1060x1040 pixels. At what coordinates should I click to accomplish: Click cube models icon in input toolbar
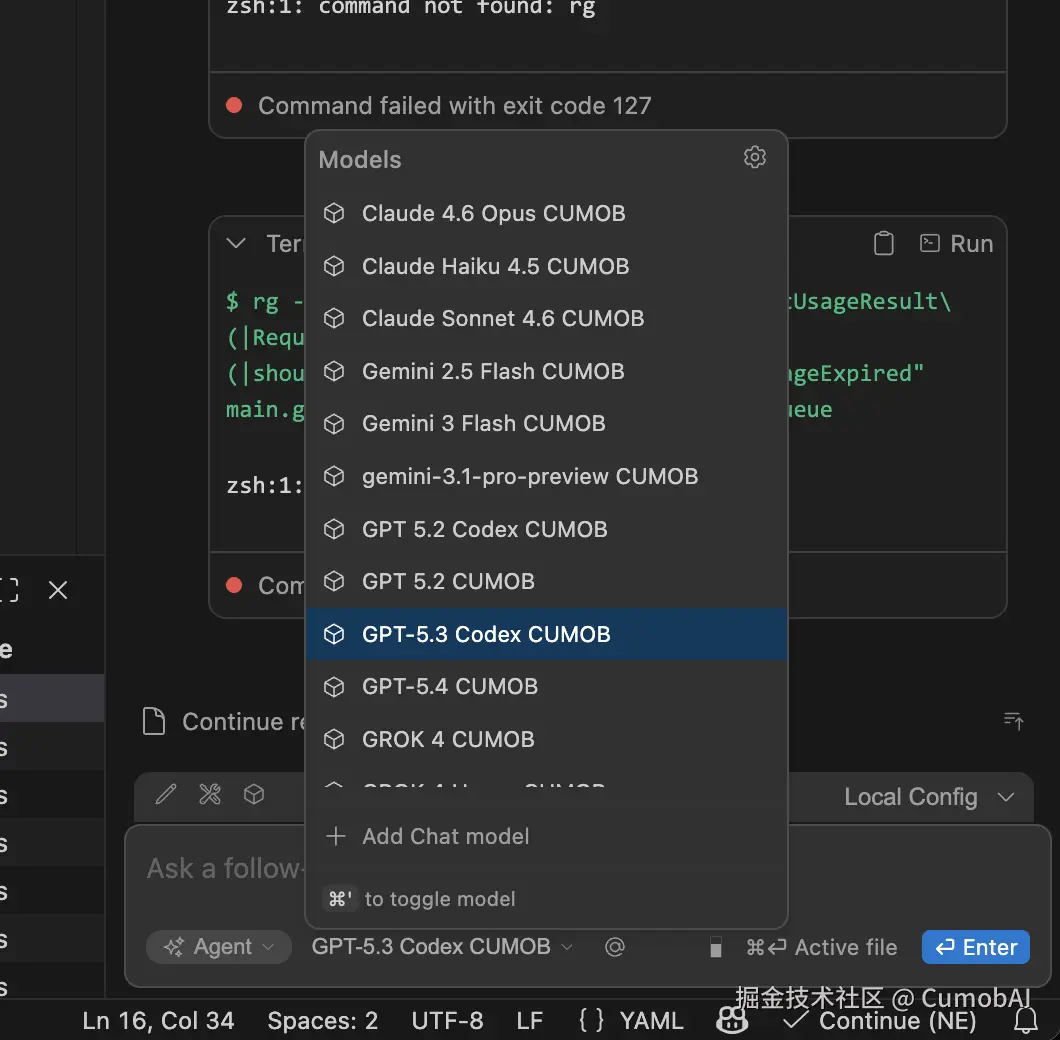click(254, 794)
